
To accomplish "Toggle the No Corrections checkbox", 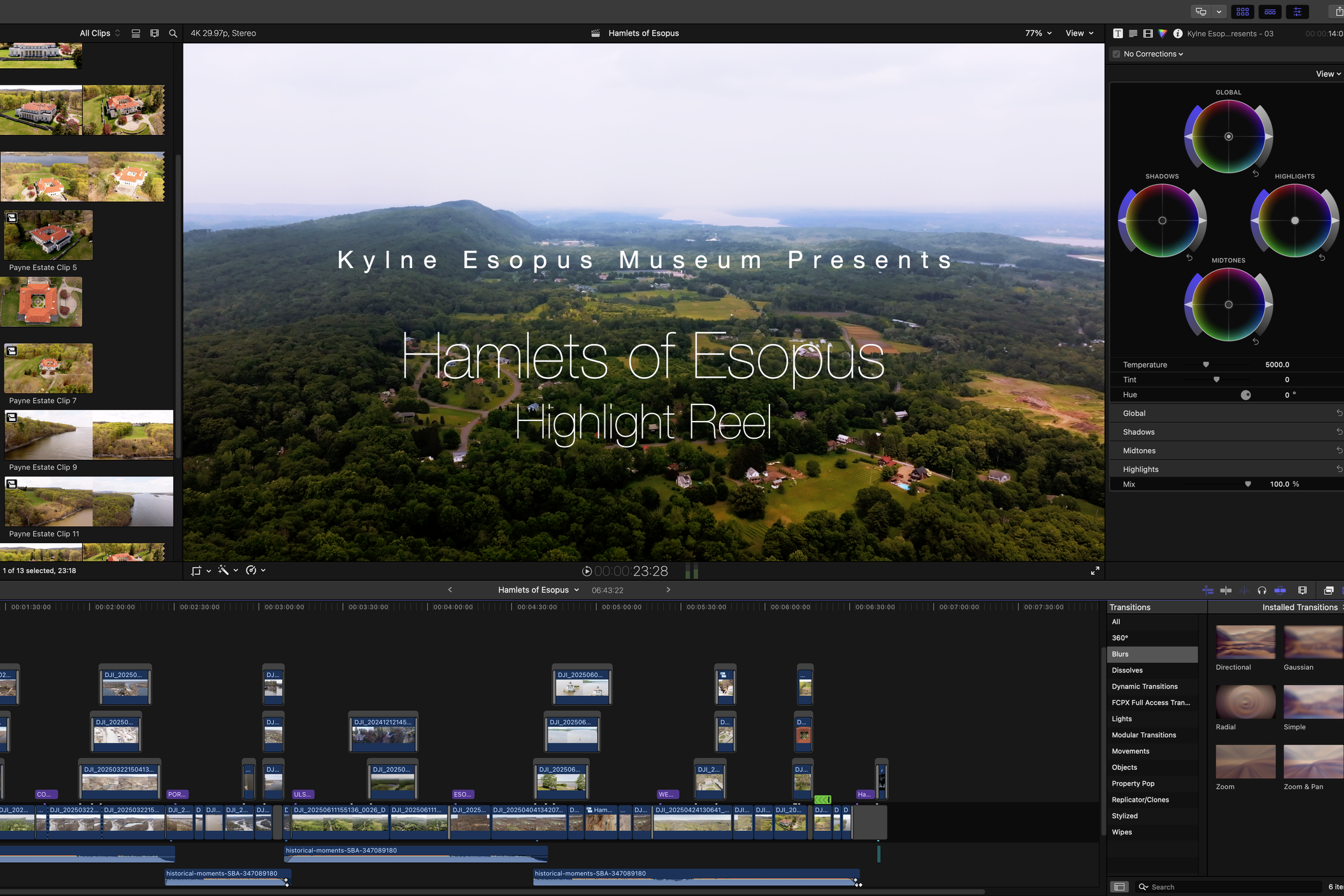I will pyautogui.click(x=1116, y=54).
